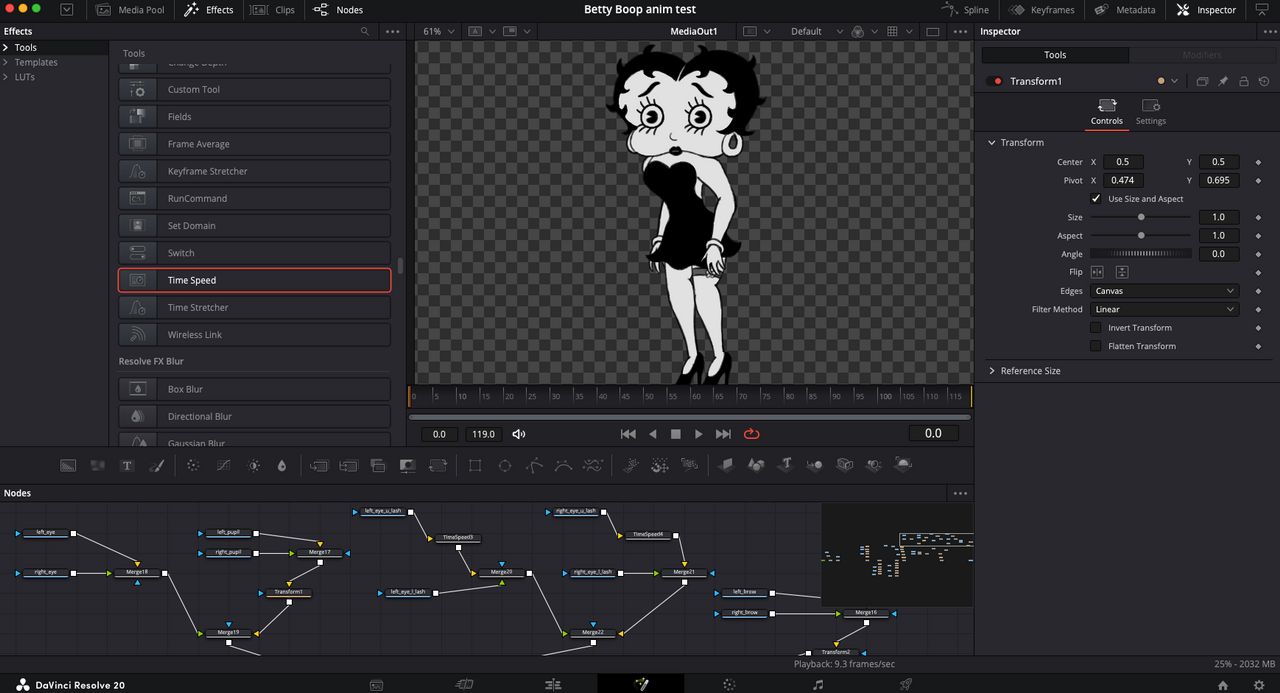Flip the image horizontally
Viewport: 1280px width, 693px height.
click(x=1097, y=272)
